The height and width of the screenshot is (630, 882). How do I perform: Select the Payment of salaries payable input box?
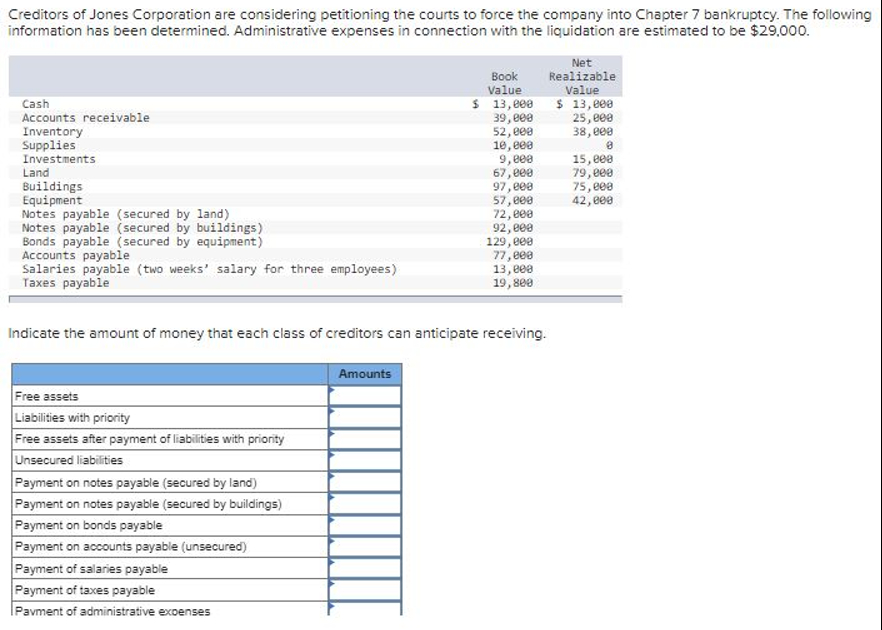(x=364, y=568)
